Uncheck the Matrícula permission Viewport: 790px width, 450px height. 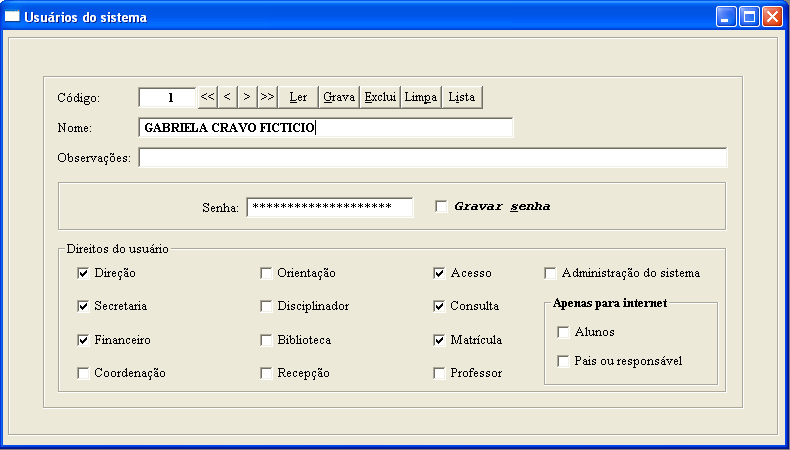(x=439, y=340)
